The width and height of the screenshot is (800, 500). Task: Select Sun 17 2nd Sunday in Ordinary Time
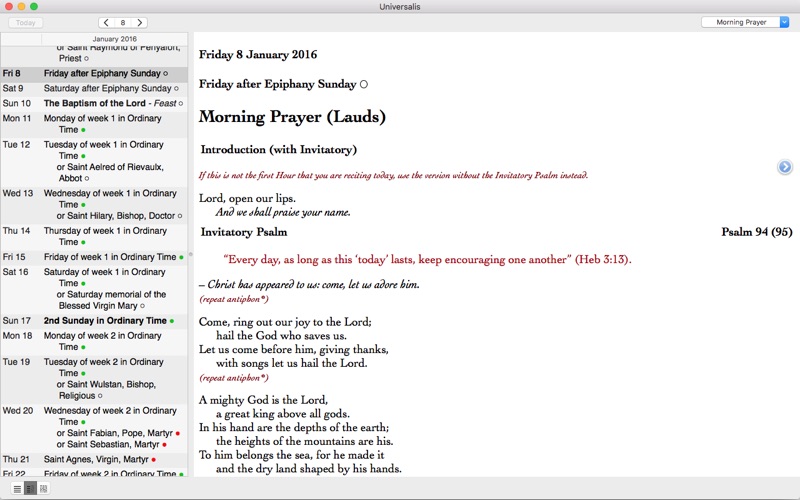[x=94, y=321]
